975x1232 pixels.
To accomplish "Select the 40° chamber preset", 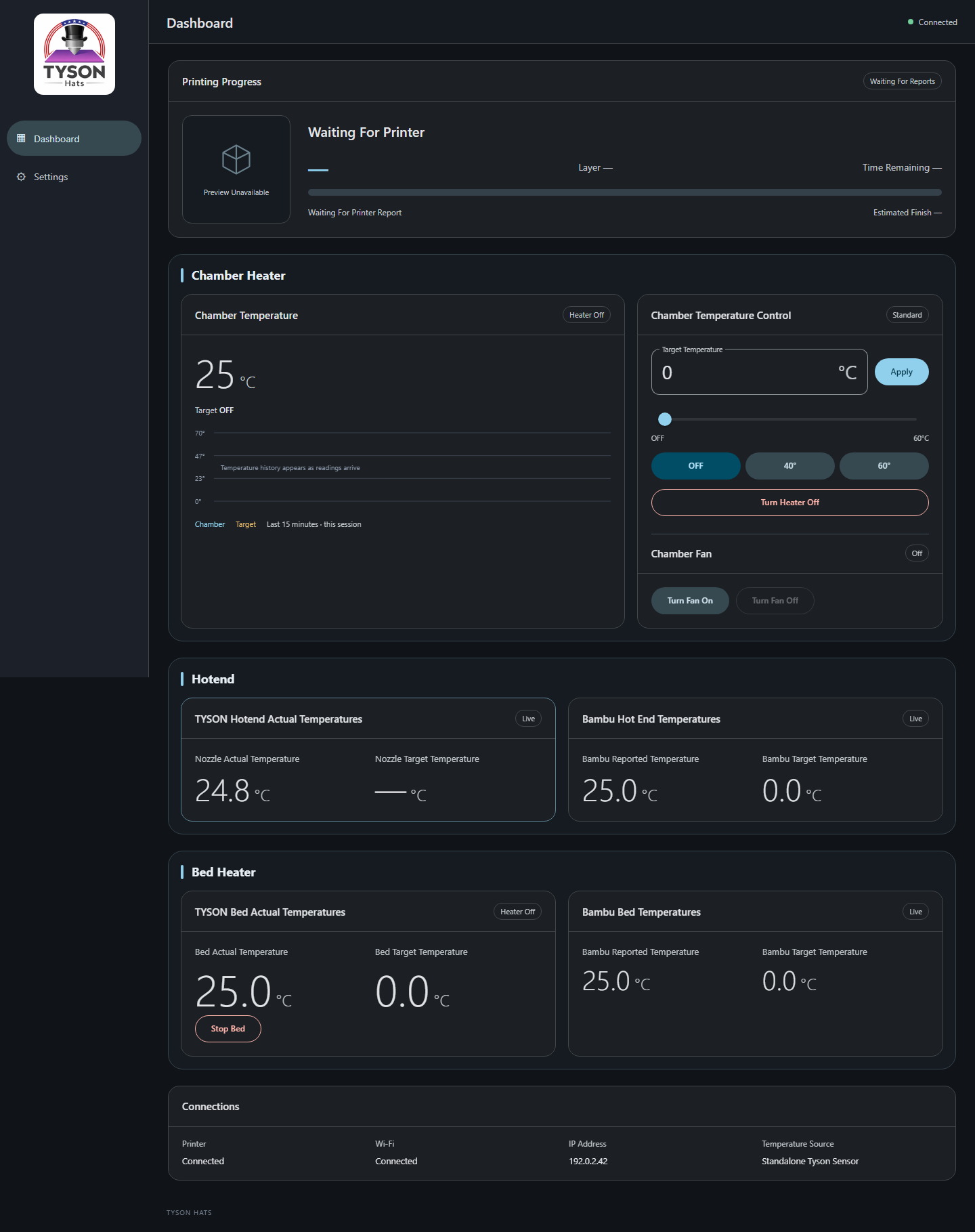I will (x=789, y=466).
